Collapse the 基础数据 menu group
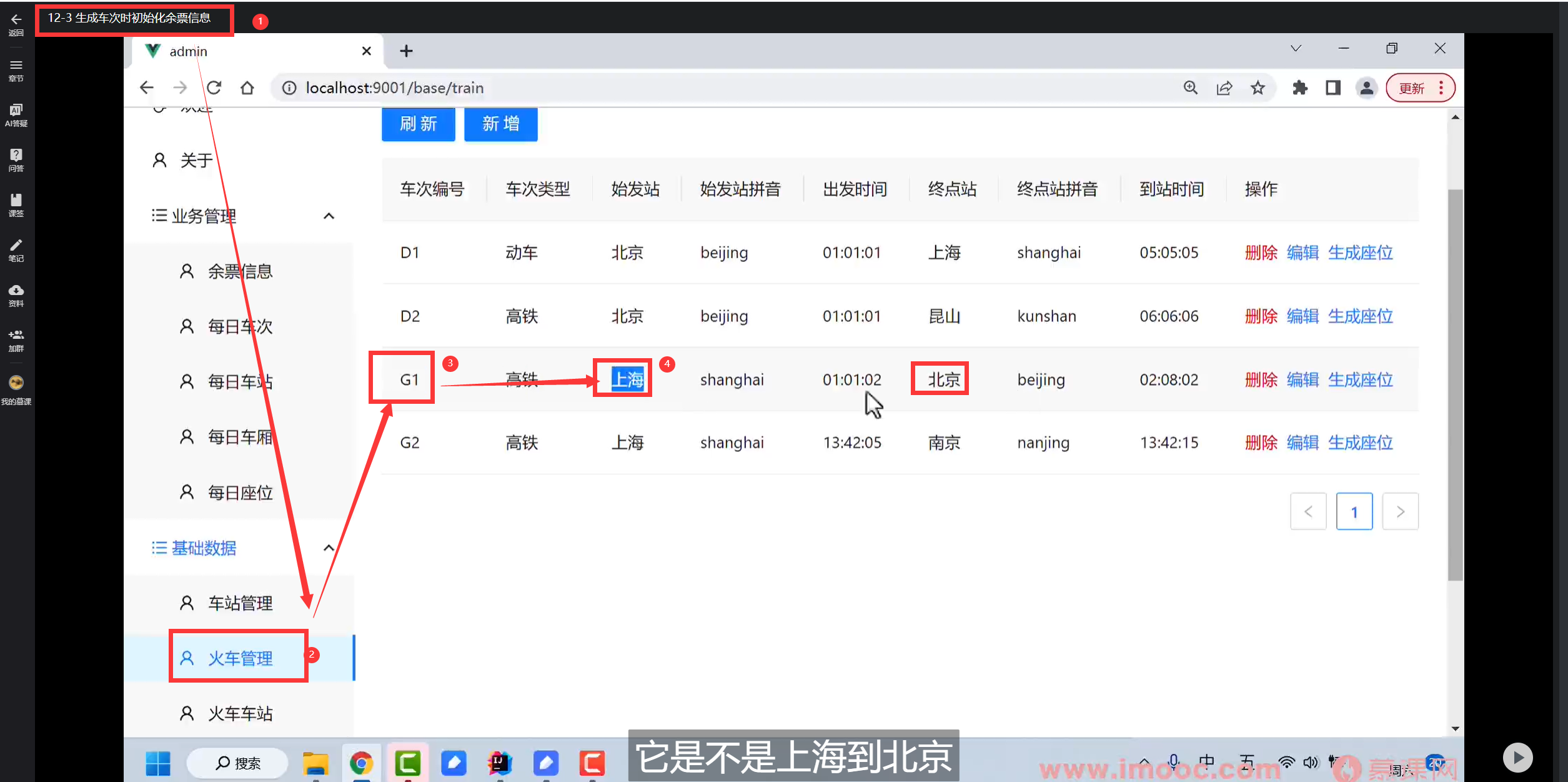Image resolution: width=1568 pixels, height=782 pixels. 329,548
